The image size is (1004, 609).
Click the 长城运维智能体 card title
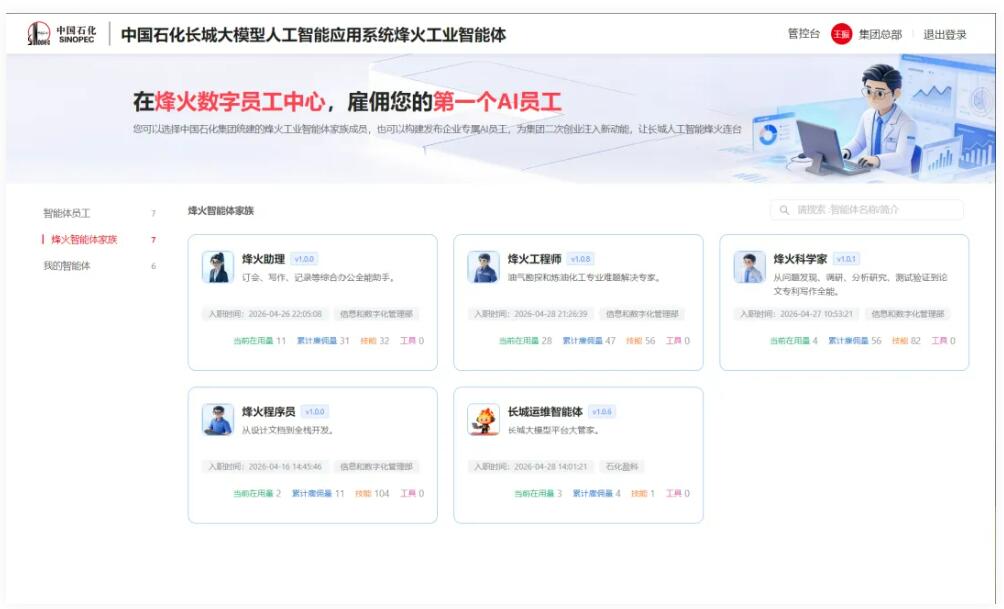coord(545,411)
